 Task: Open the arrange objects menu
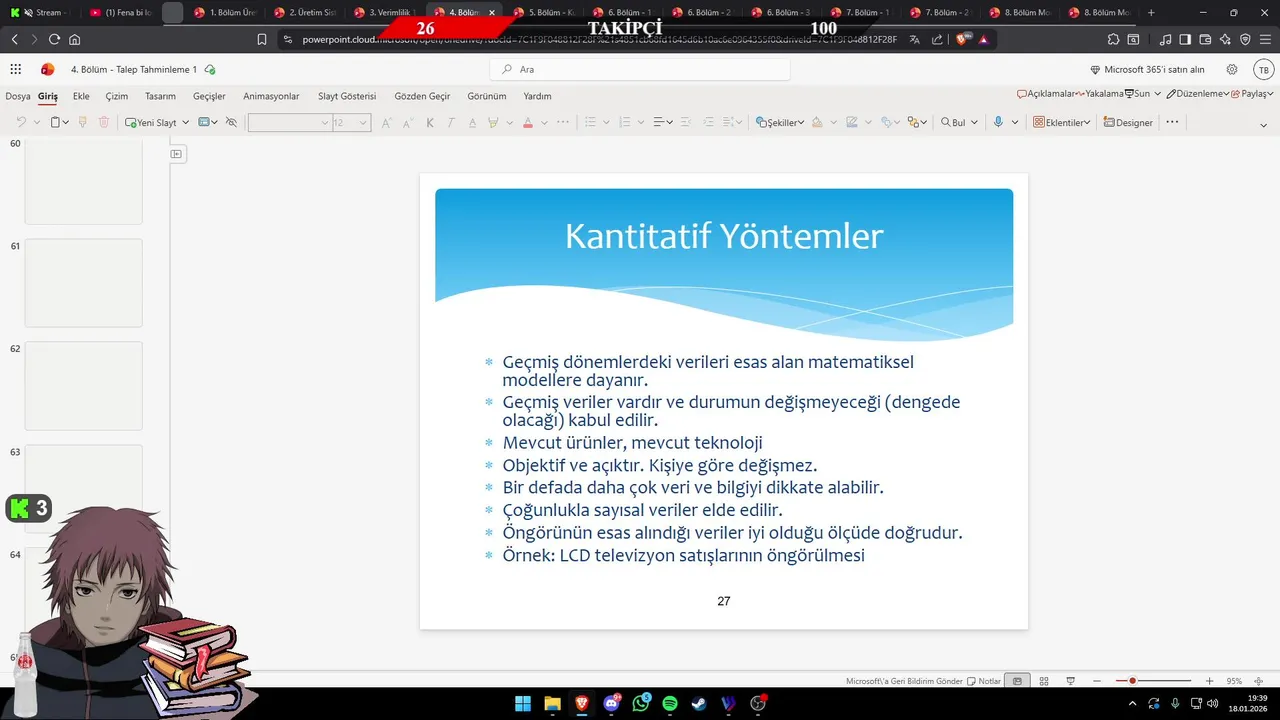point(916,122)
